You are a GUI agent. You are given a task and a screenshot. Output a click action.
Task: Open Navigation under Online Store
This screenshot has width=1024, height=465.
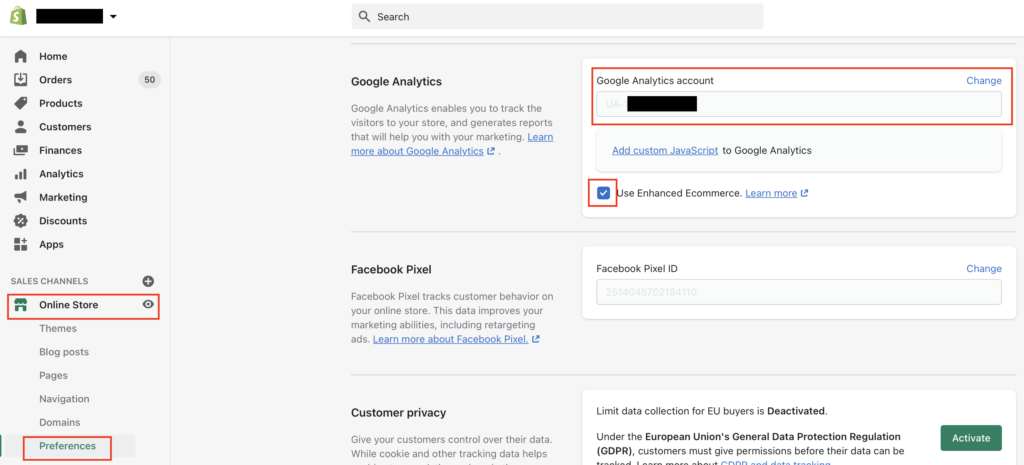(64, 399)
